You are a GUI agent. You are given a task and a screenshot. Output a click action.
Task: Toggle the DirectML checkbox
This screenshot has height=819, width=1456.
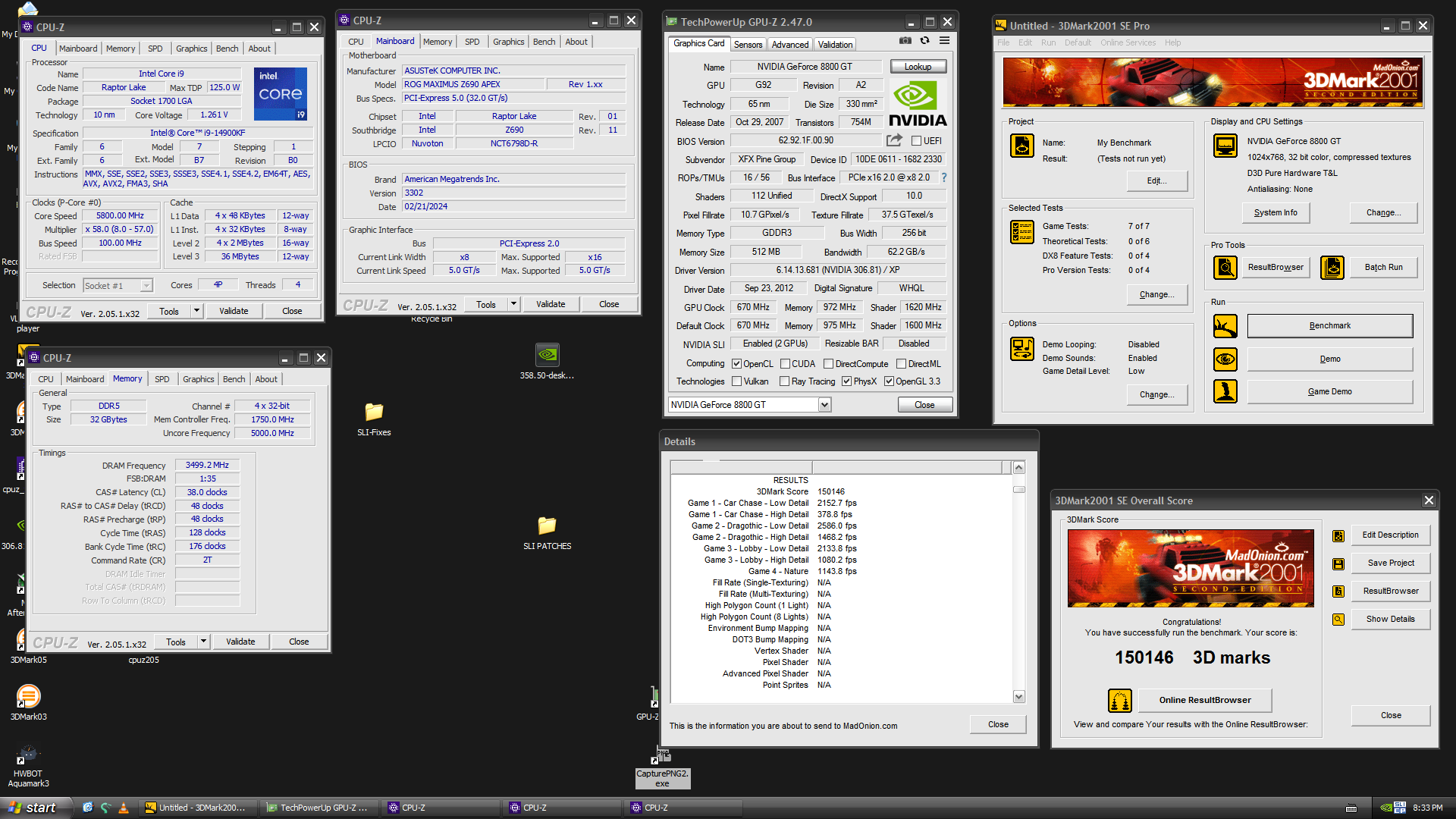click(901, 364)
